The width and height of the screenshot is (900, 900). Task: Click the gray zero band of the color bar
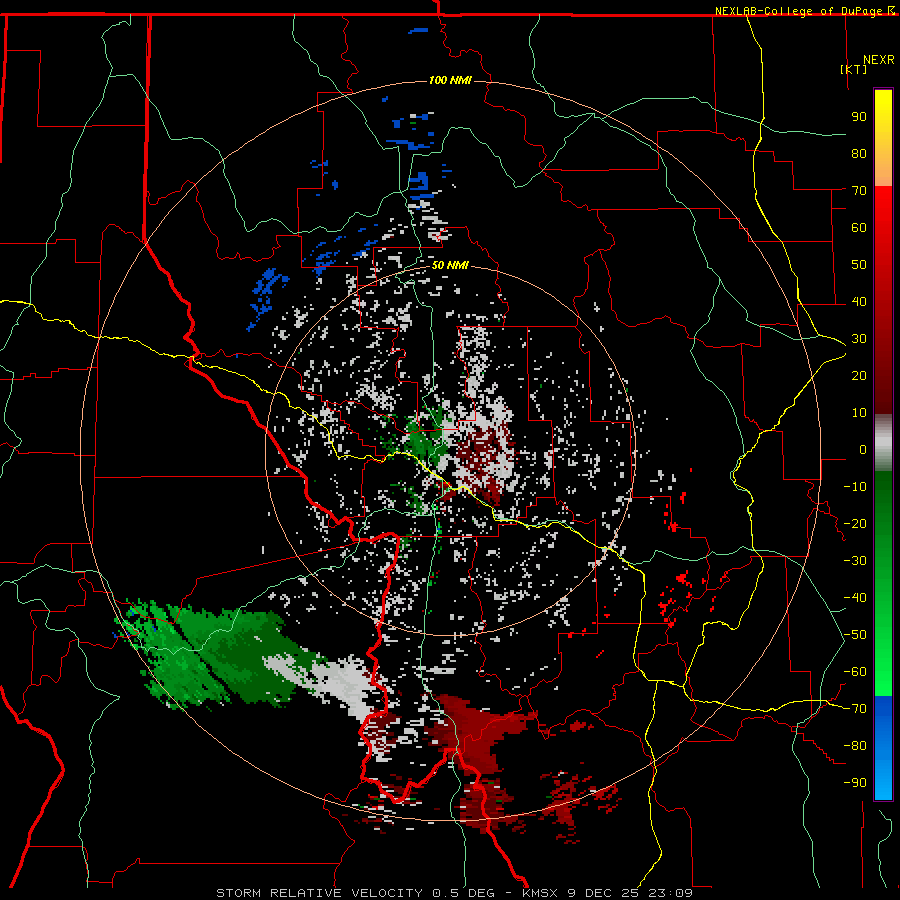point(883,443)
